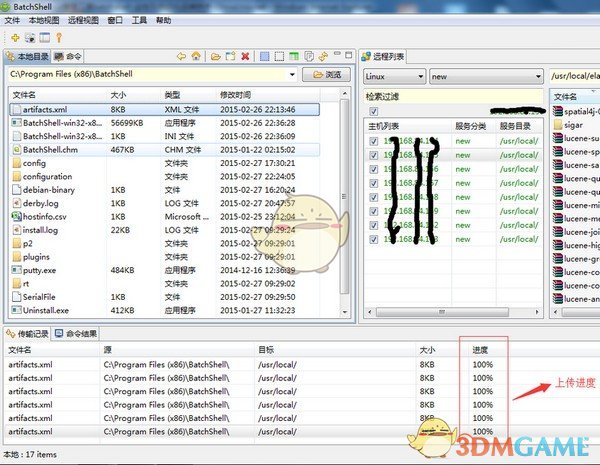This screenshot has height=465, width=600.
Task: Switch to the 传输记录 tab
Action: tap(28, 334)
